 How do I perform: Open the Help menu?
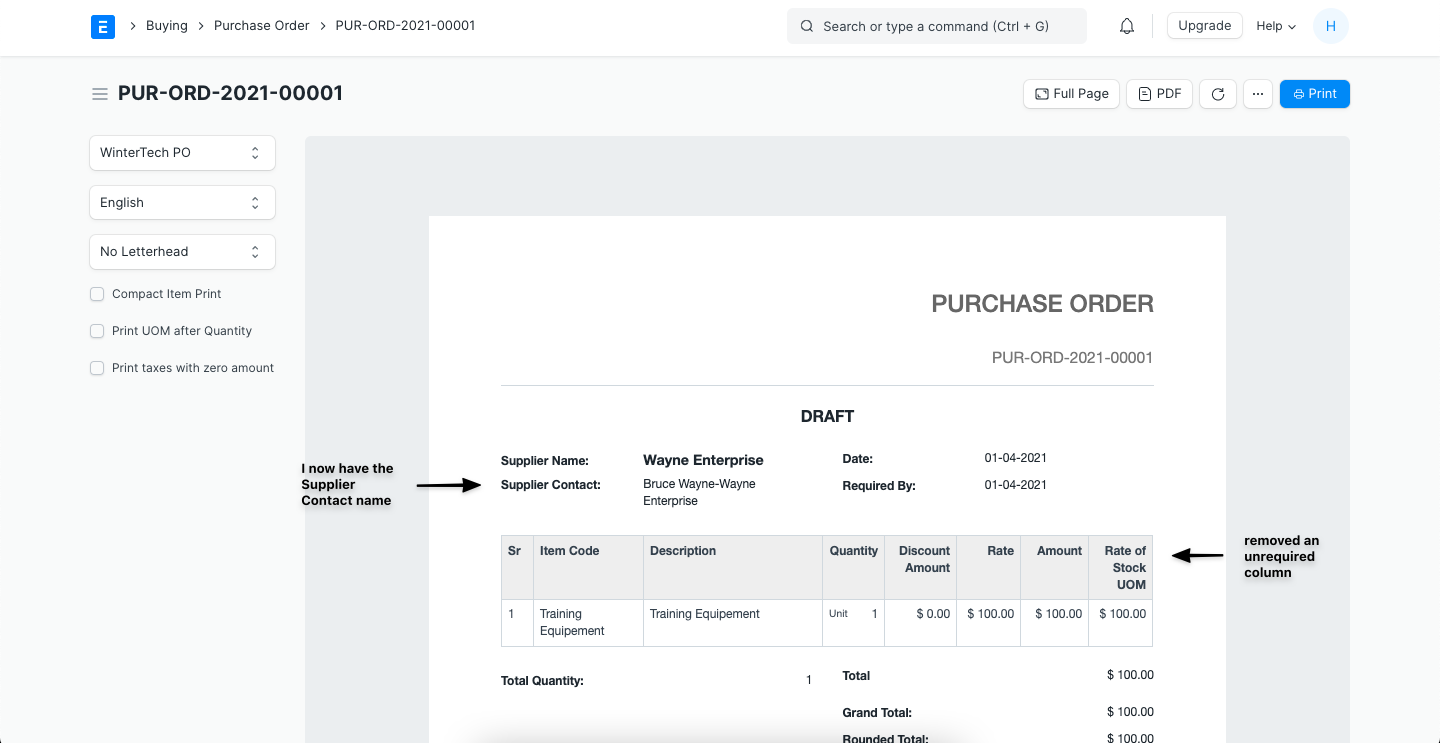point(1276,26)
